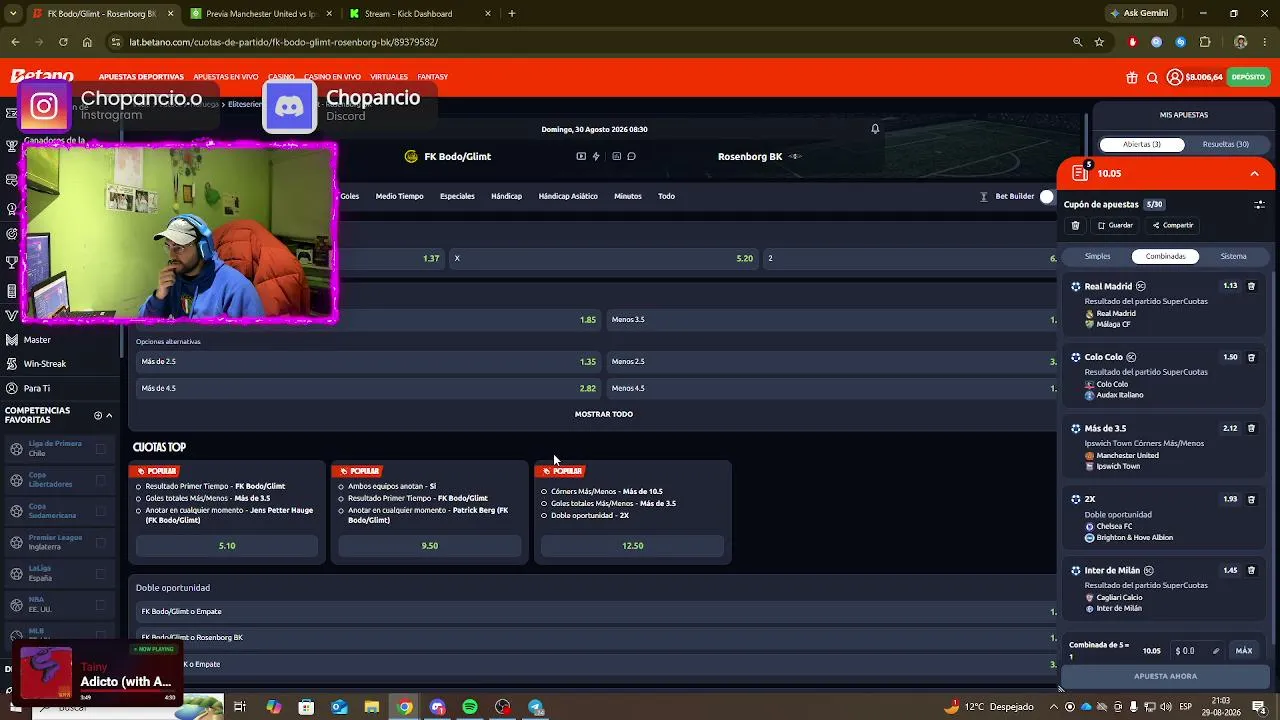Open Para Ti sidebar entry
The height and width of the screenshot is (720, 1280).
[37, 388]
